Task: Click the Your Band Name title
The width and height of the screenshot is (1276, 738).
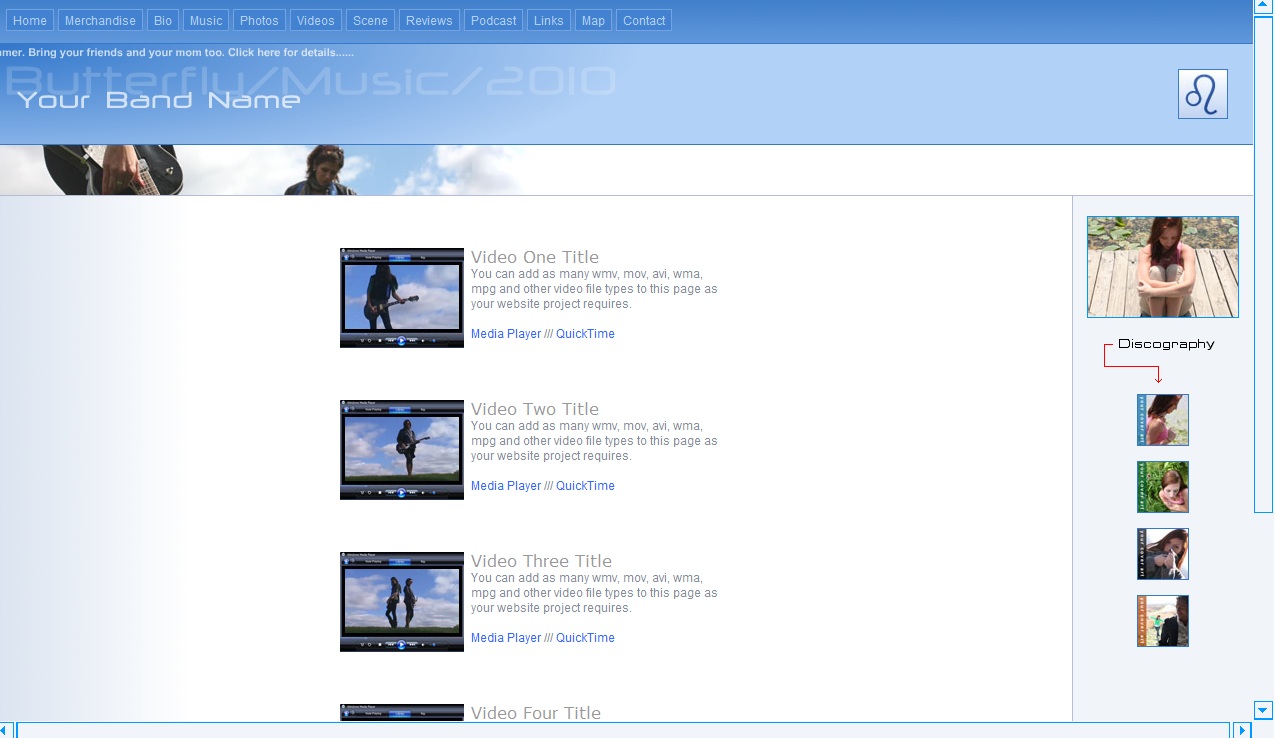Action: coord(158,100)
